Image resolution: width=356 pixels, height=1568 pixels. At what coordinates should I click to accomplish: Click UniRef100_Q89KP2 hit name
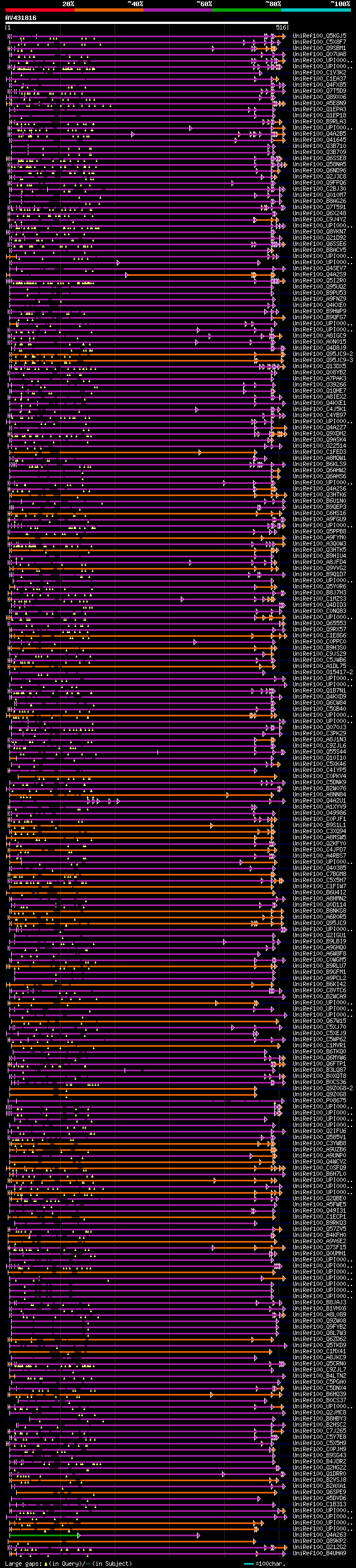pyautogui.click(x=319, y=1541)
